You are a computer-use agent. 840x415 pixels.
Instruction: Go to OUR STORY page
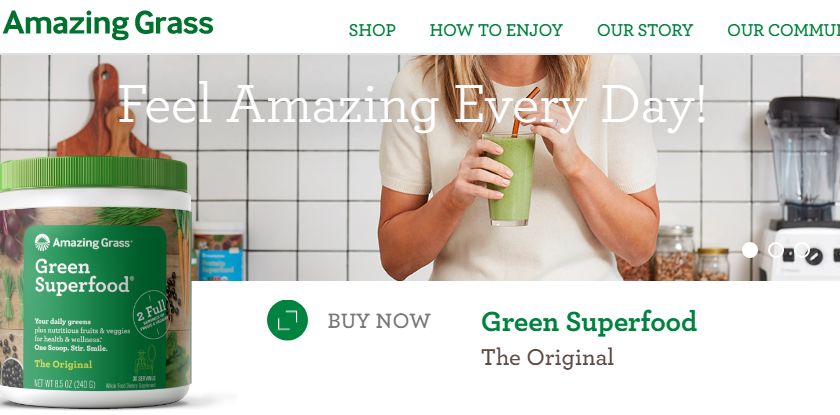(x=645, y=30)
